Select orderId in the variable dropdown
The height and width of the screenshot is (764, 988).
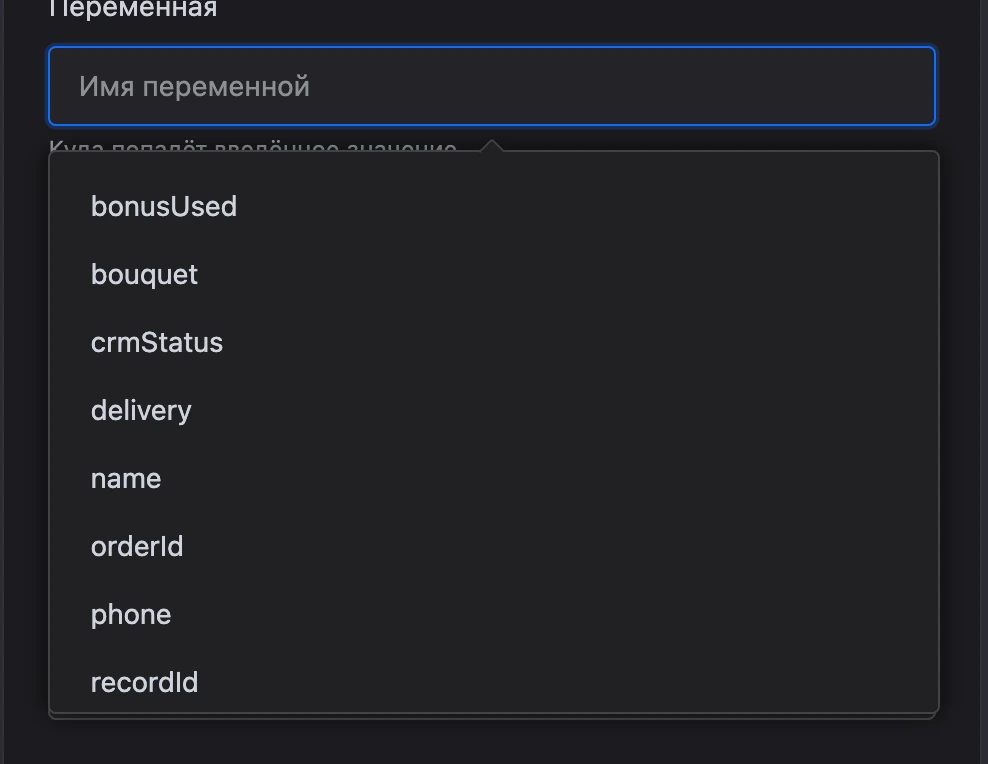tap(493, 547)
